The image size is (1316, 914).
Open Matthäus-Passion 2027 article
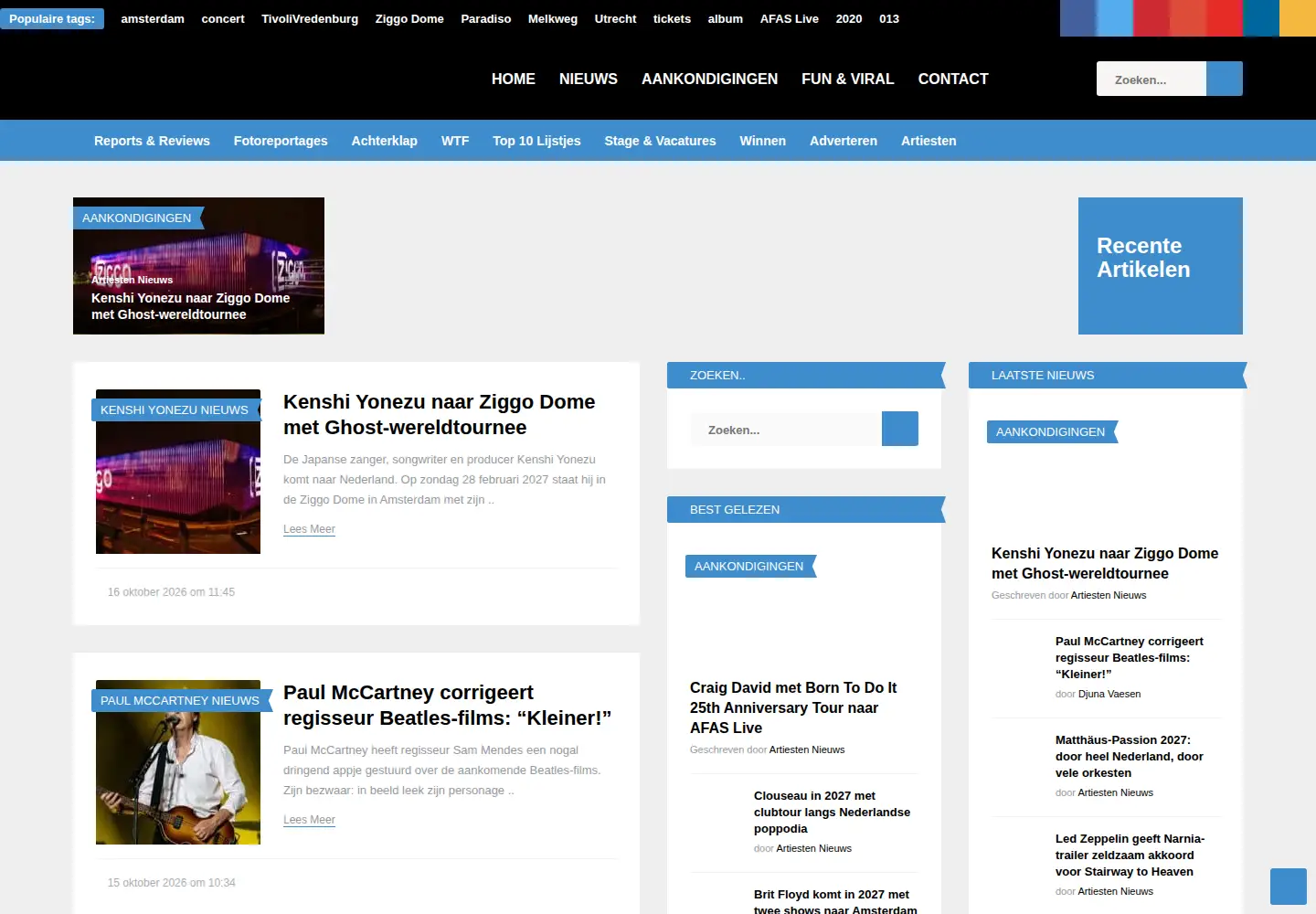[1130, 756]
